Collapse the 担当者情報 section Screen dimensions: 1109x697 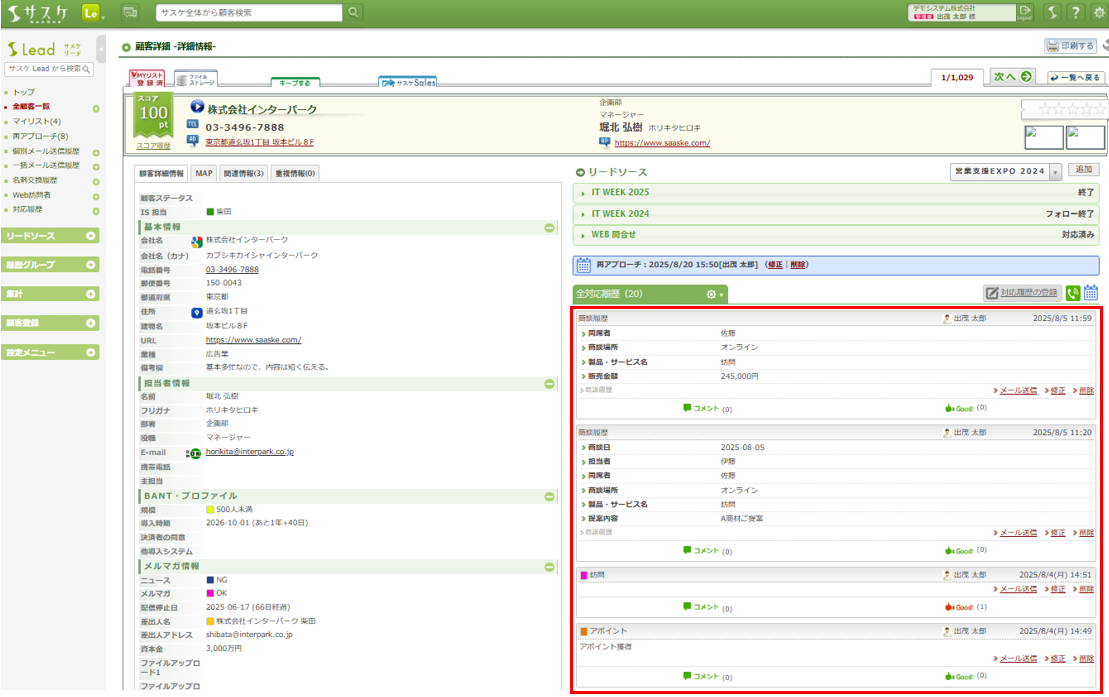pyautogui.click(x=550, y=384)
